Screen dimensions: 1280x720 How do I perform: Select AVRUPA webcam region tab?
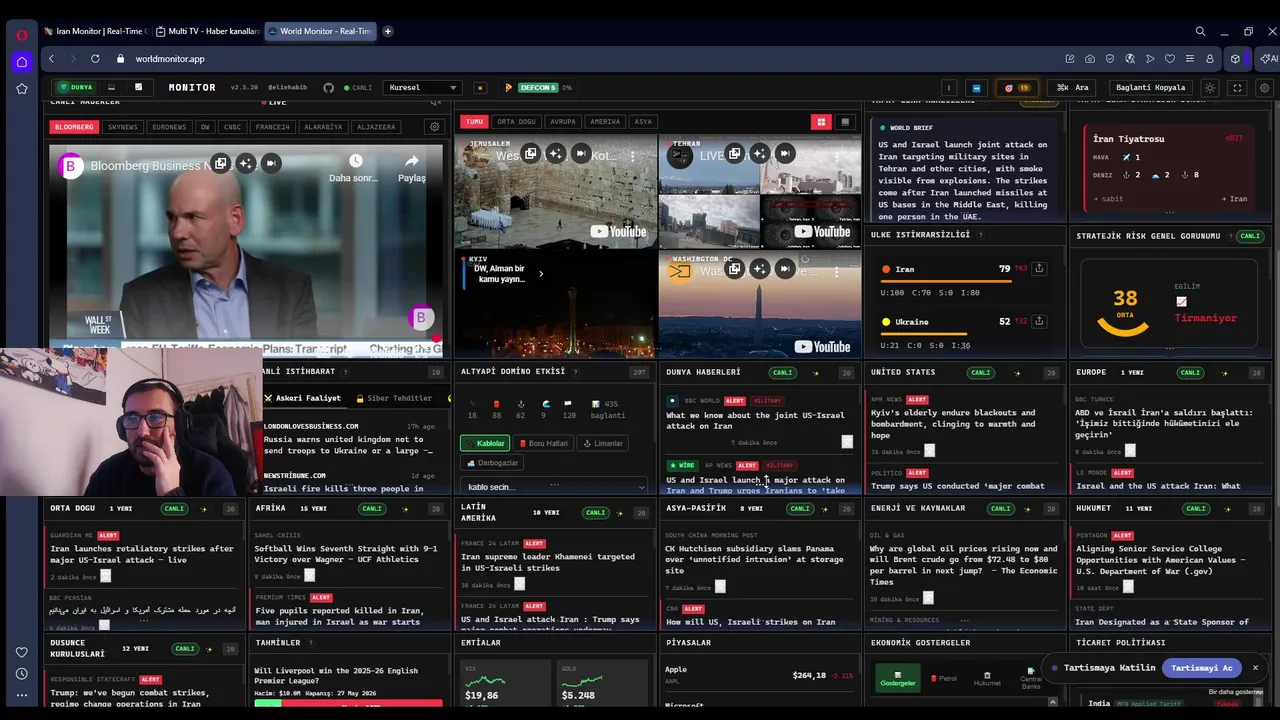point(563,122)
